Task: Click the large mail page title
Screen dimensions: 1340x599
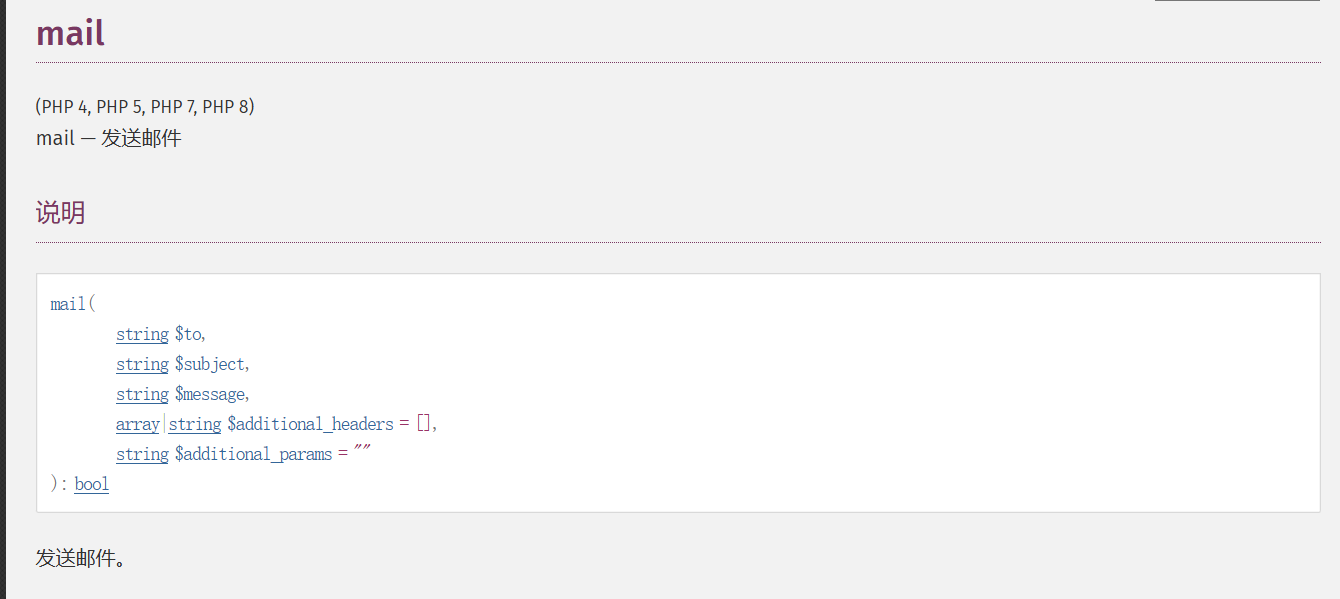Action: tap(70, 33)
